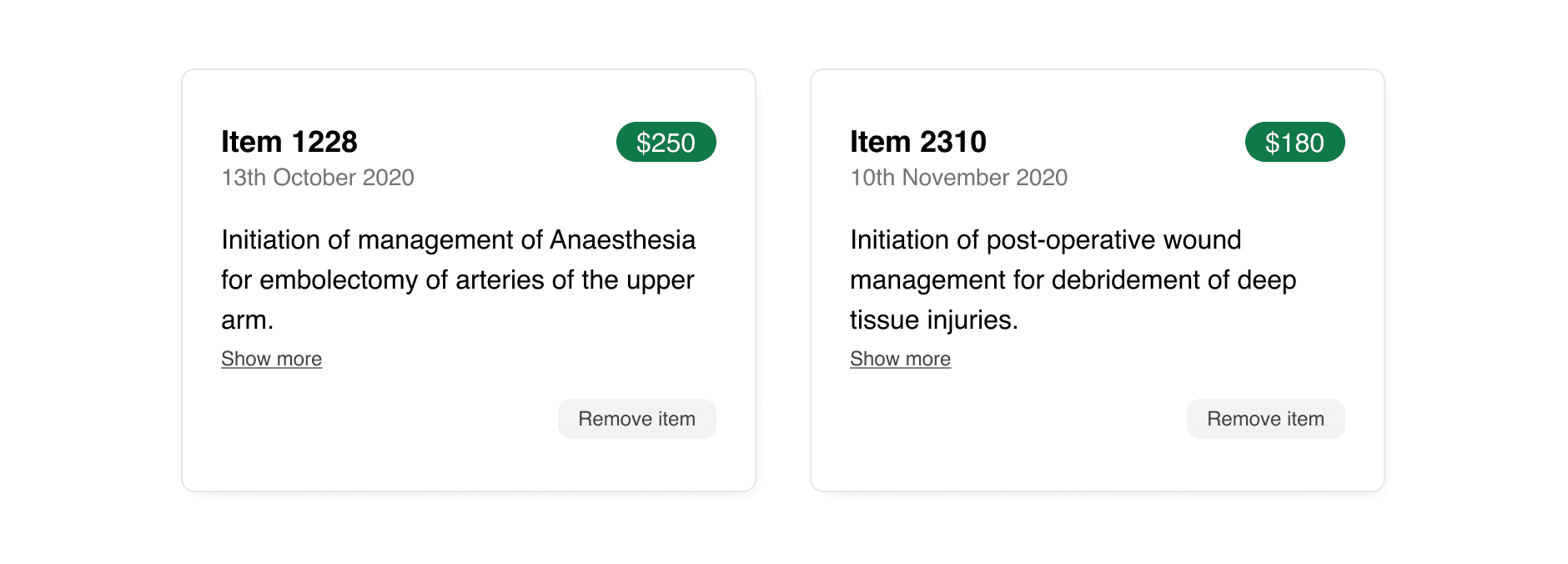
Task: Select the Item 2310 heading
Action: [918, 142]
